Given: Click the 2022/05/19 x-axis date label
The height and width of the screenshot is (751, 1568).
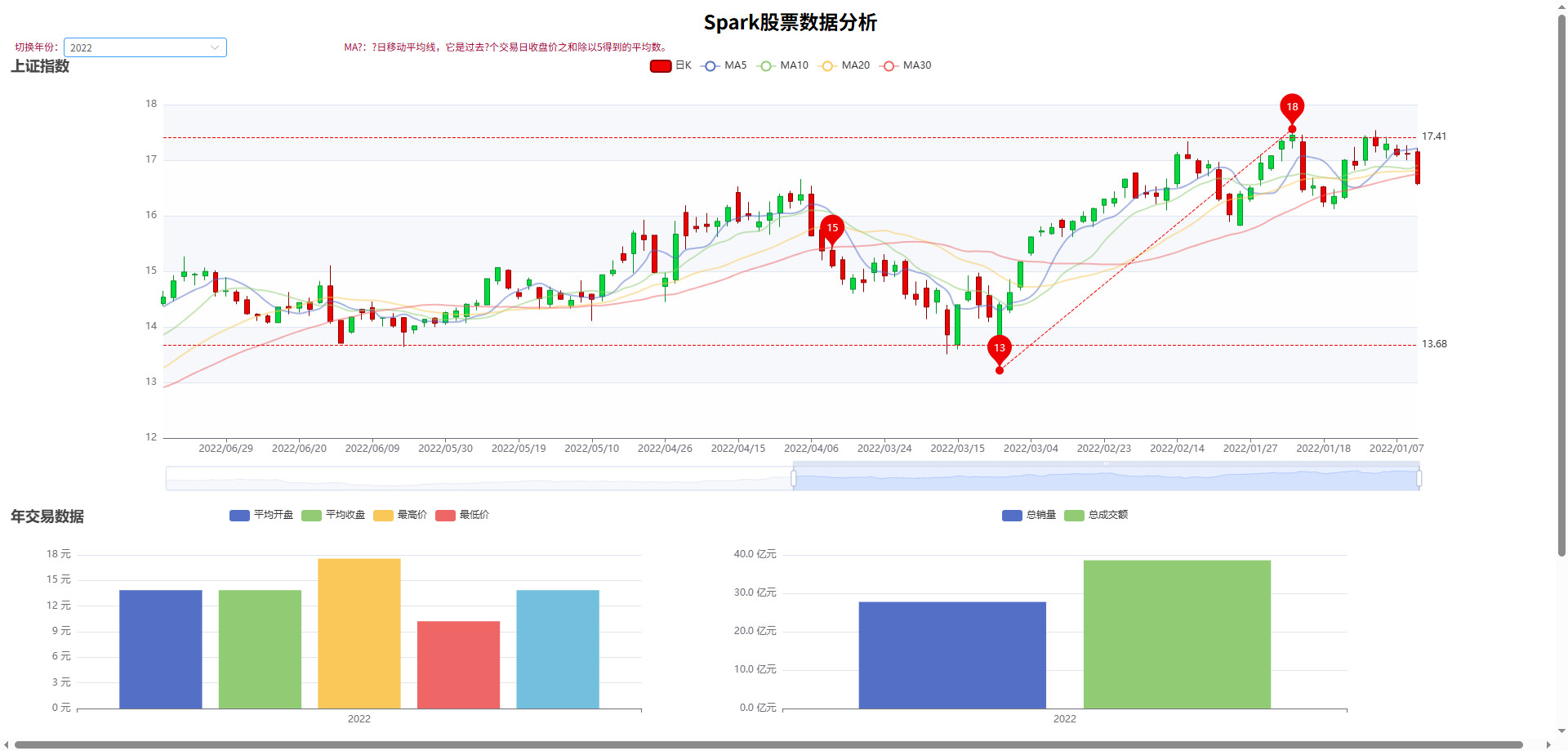Looking at the screenshot, I should [x=519, y=449].
